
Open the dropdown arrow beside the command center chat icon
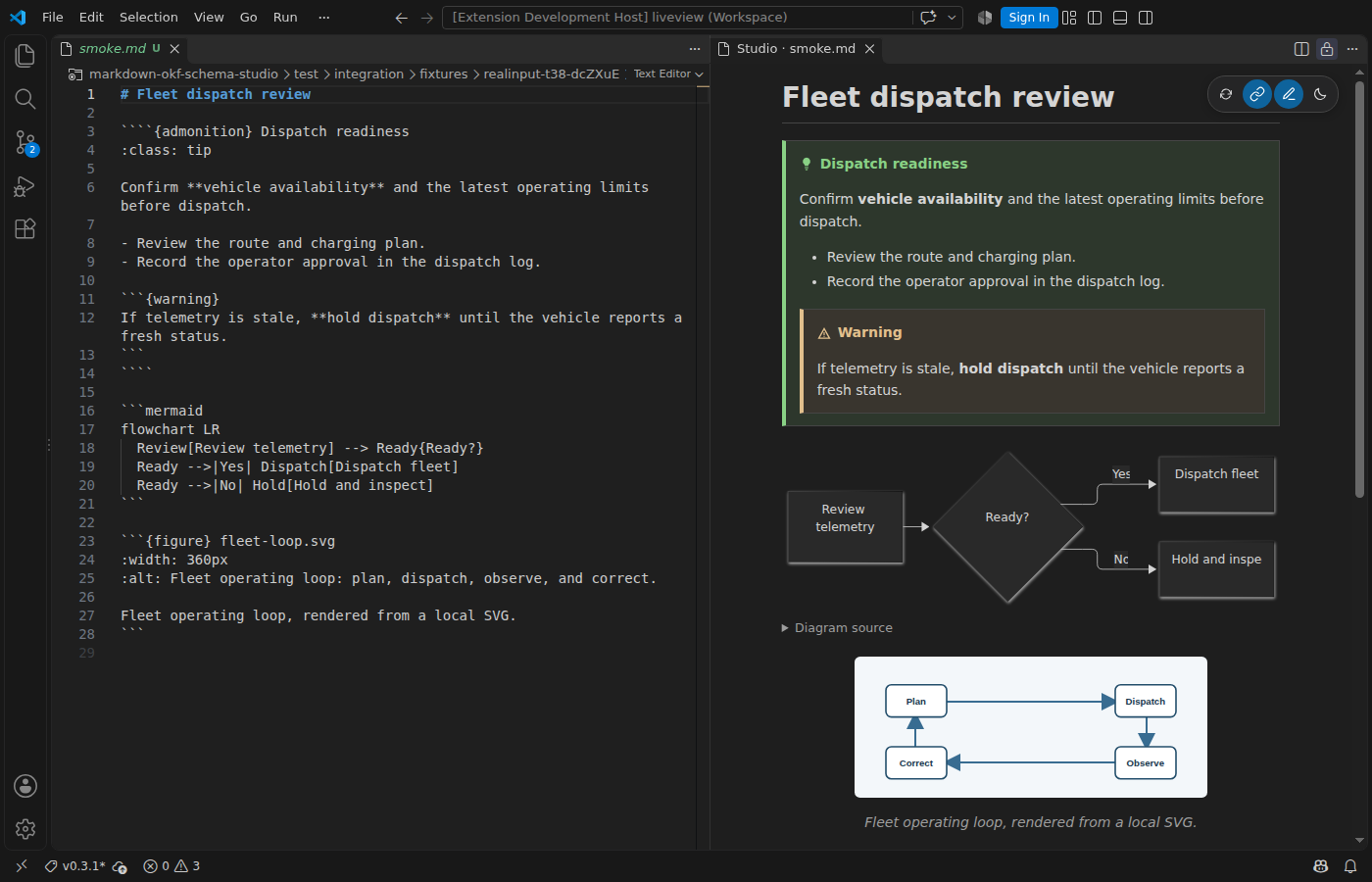(952, 18)
